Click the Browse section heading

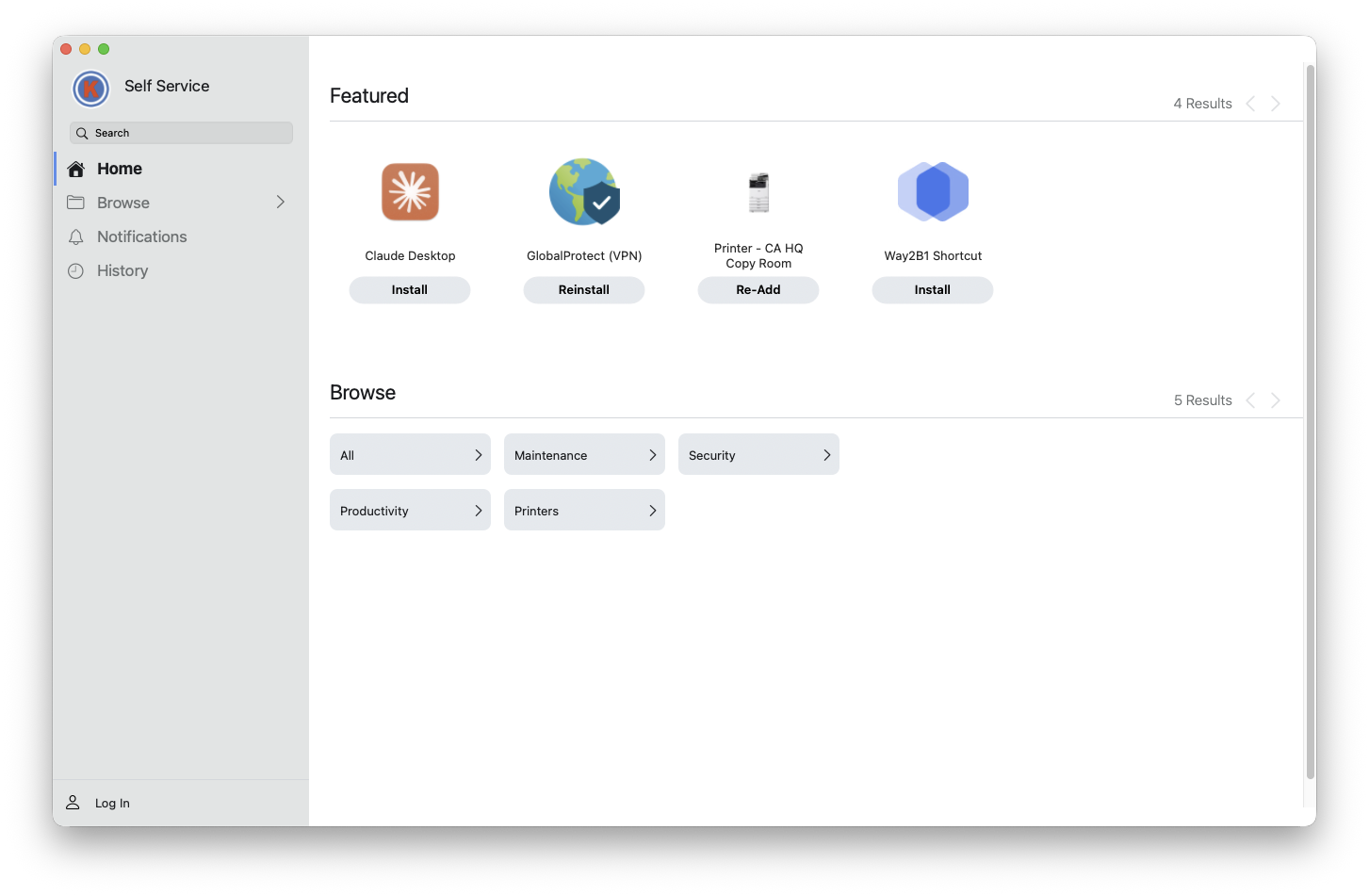[363, 393]
